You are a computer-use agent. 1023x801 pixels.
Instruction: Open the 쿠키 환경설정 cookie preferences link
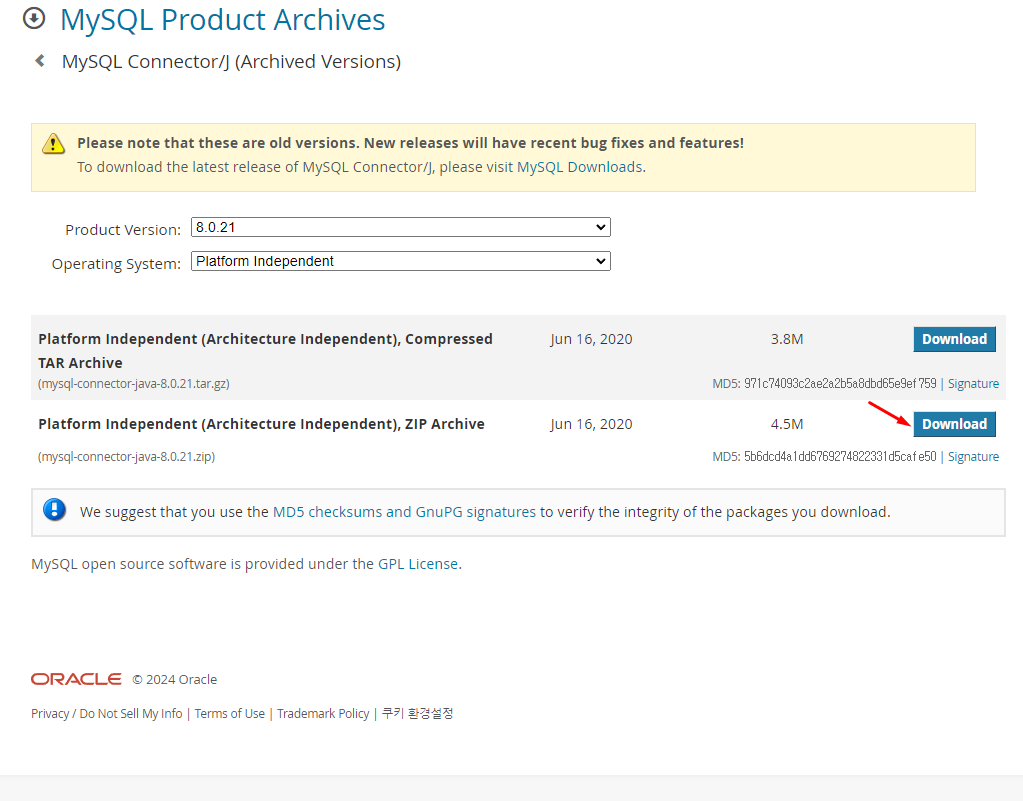[418, 714]
